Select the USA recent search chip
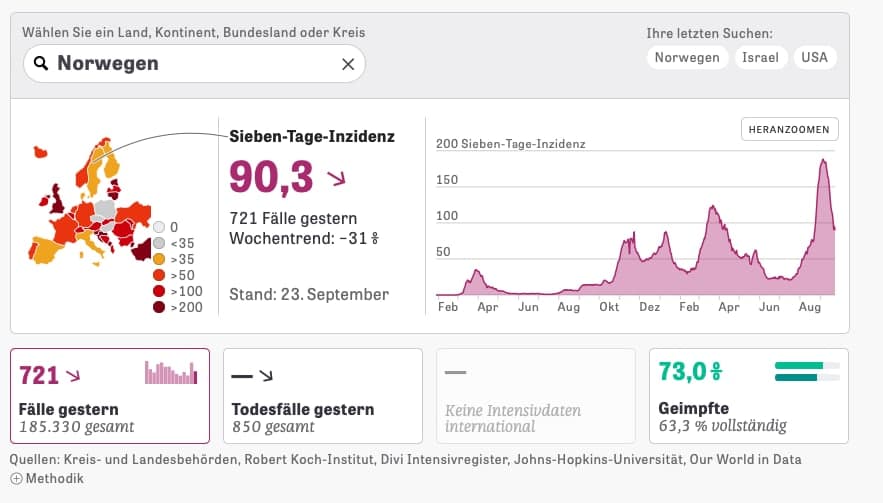This screenshot has height=503, width=883. point(814,57)
